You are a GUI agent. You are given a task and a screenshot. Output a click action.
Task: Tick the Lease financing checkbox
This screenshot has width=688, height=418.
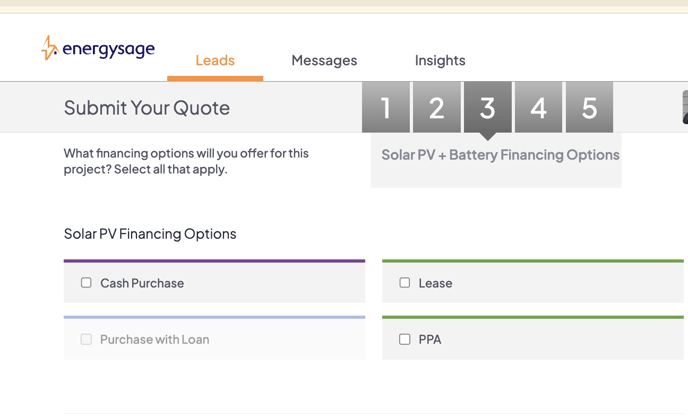tap(405, 283)
